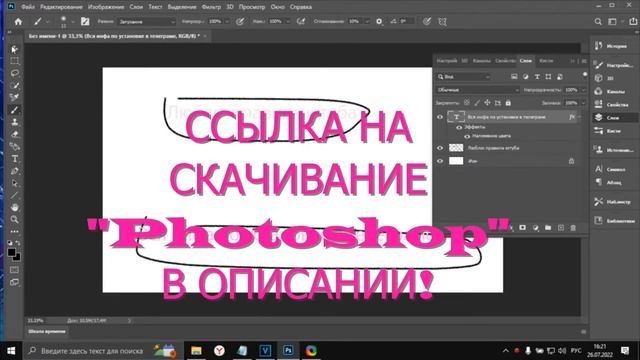The height and width of the screenshot is (360, 640).
Task: Toggle lock position
Action: click(x=487, y=103)
